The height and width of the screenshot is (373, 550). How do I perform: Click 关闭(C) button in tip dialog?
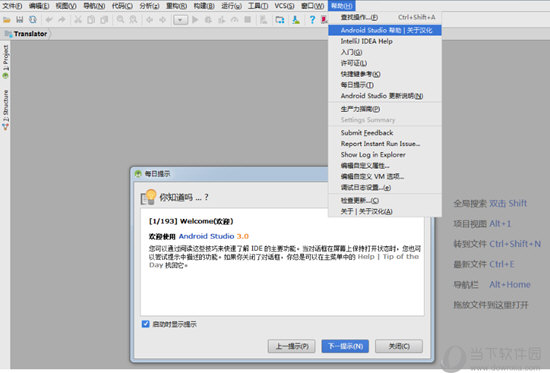point(399,346)
